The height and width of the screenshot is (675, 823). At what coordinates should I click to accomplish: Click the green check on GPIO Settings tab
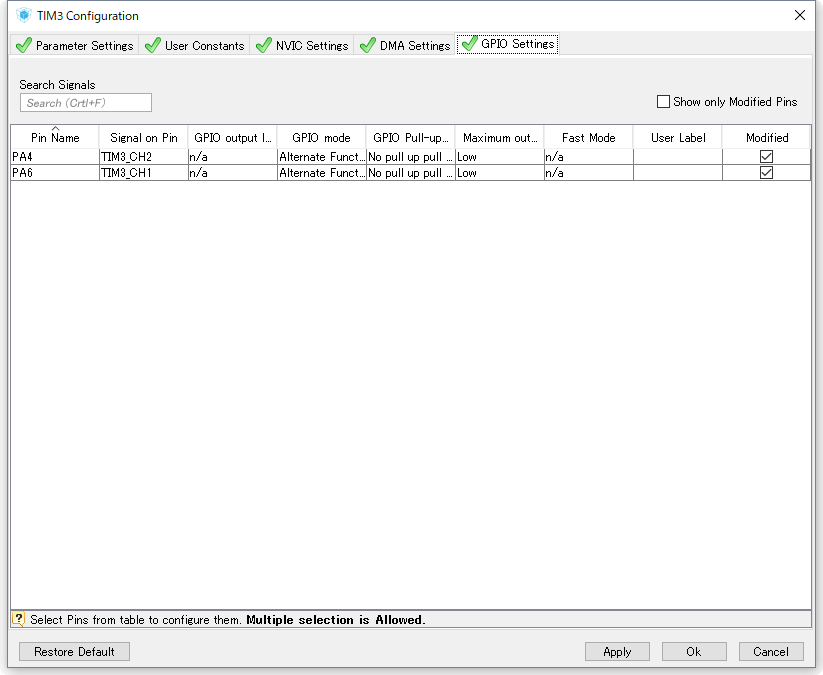[467, 44]
